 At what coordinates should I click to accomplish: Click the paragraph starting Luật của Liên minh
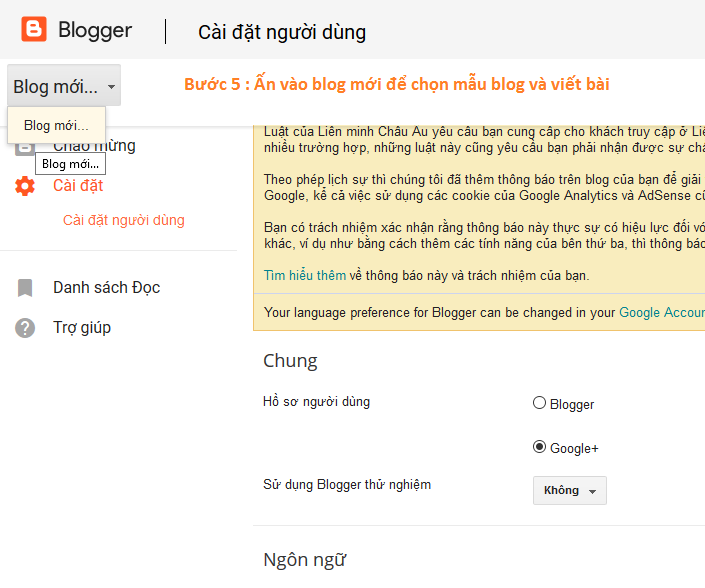(484, 140)
